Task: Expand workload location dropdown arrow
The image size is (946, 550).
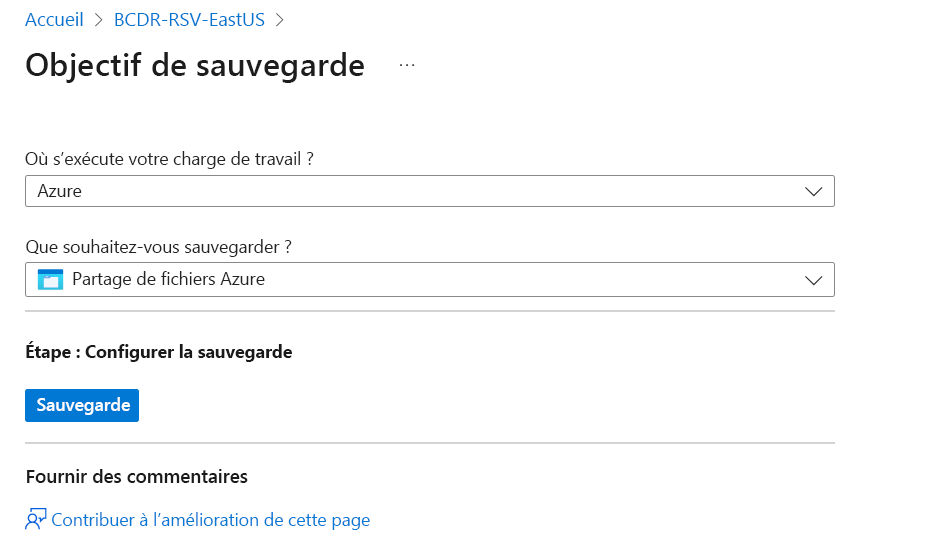Action: (x=813, y=191)
